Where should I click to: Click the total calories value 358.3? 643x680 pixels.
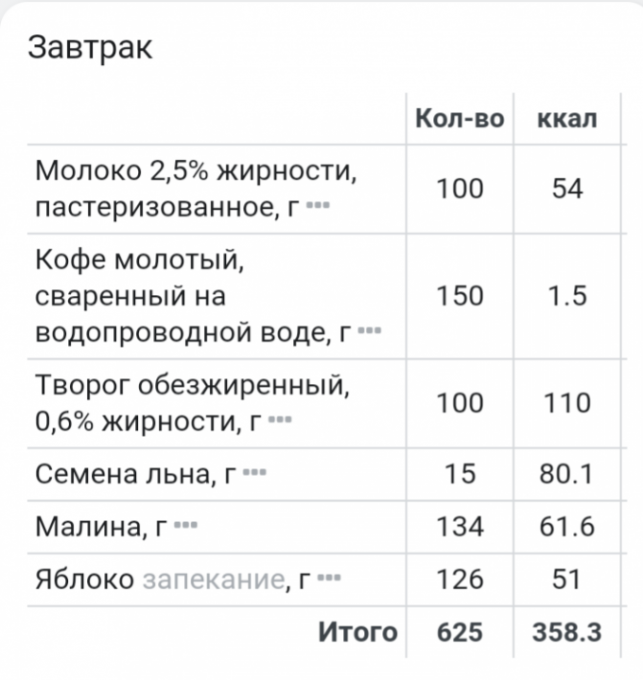click(567, 632)
